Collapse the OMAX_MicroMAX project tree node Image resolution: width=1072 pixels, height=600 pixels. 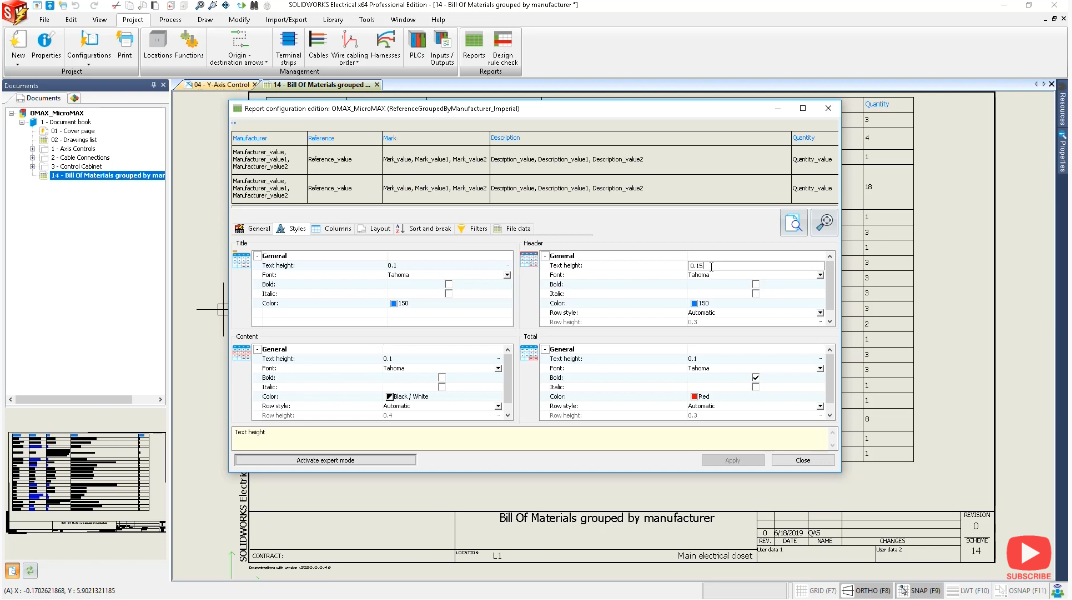coord(12,113)
